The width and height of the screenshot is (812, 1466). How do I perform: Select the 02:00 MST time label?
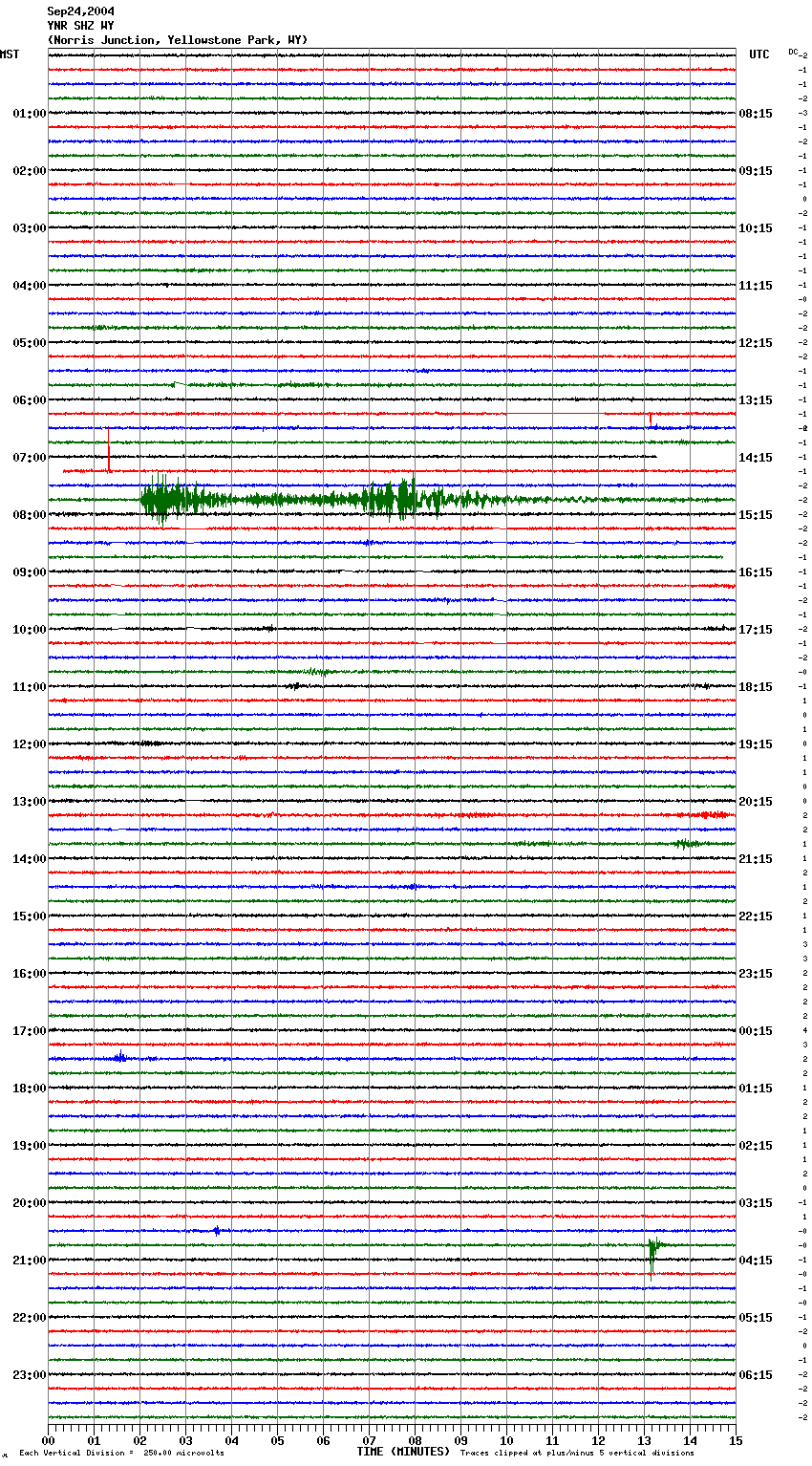pyautogui.click(x=30, y=171)
